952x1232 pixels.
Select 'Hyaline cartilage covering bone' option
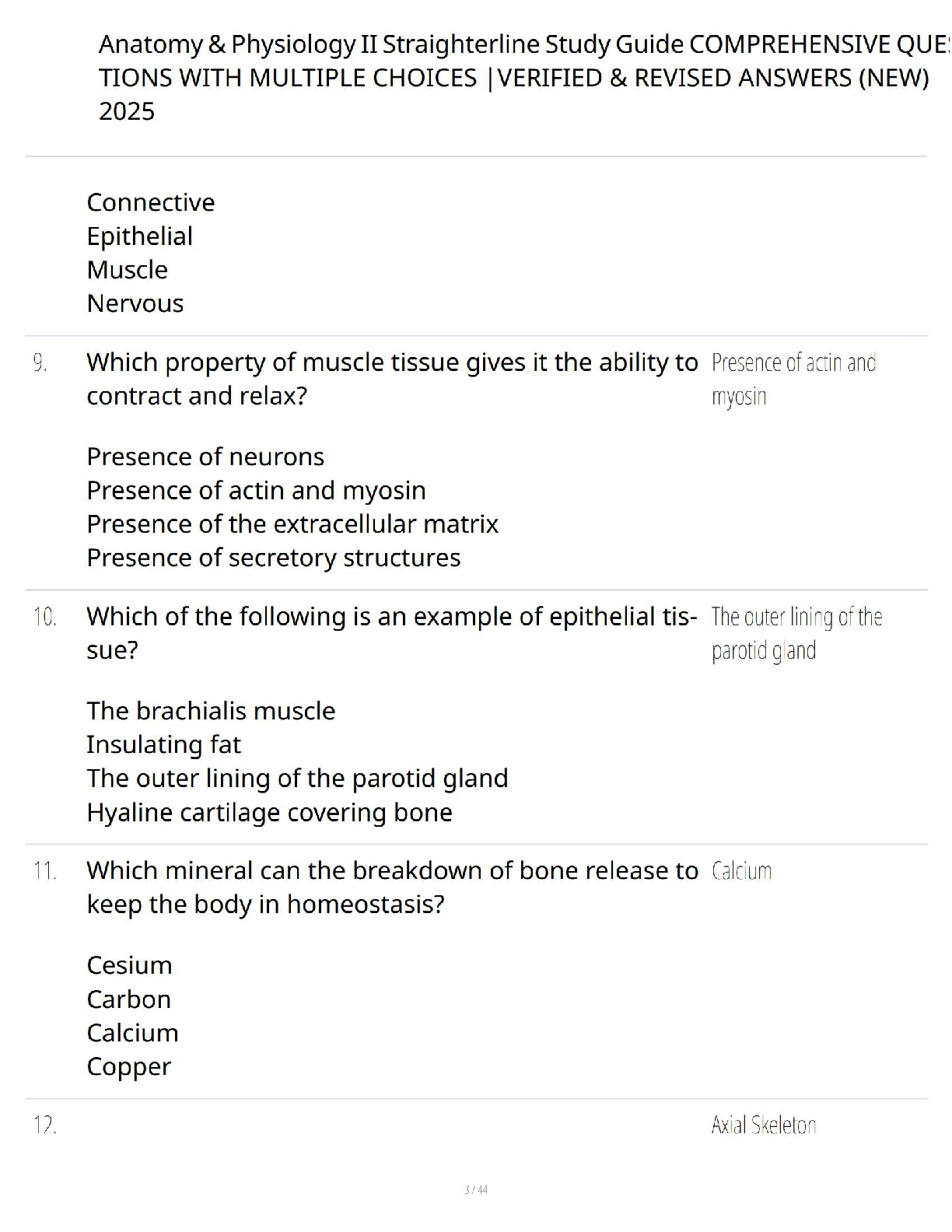[270, 812]
